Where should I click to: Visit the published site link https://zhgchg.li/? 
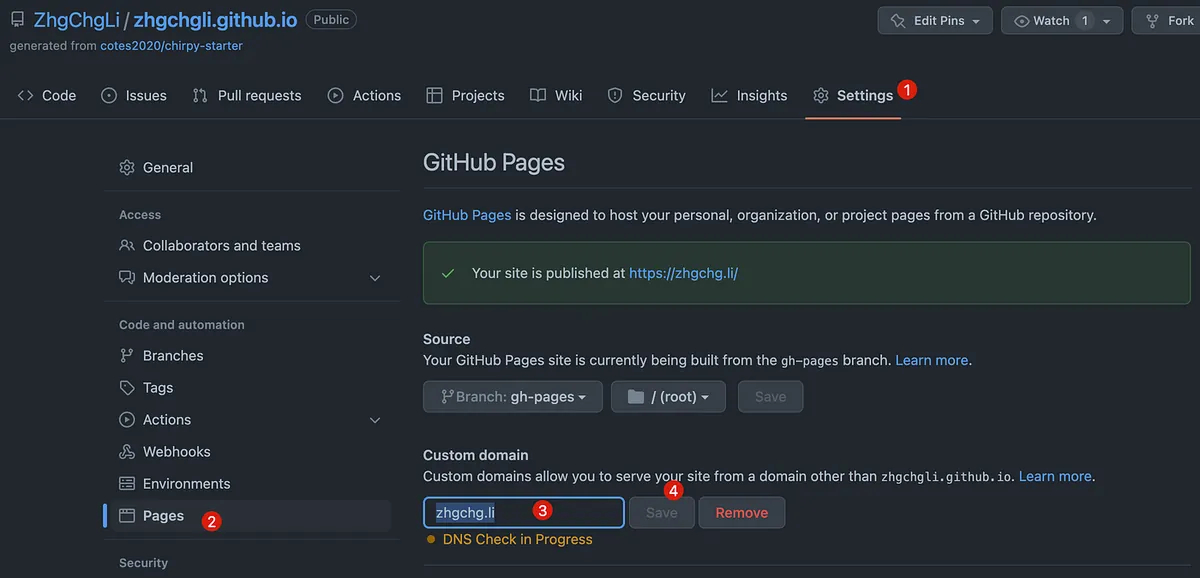(683, 273)
